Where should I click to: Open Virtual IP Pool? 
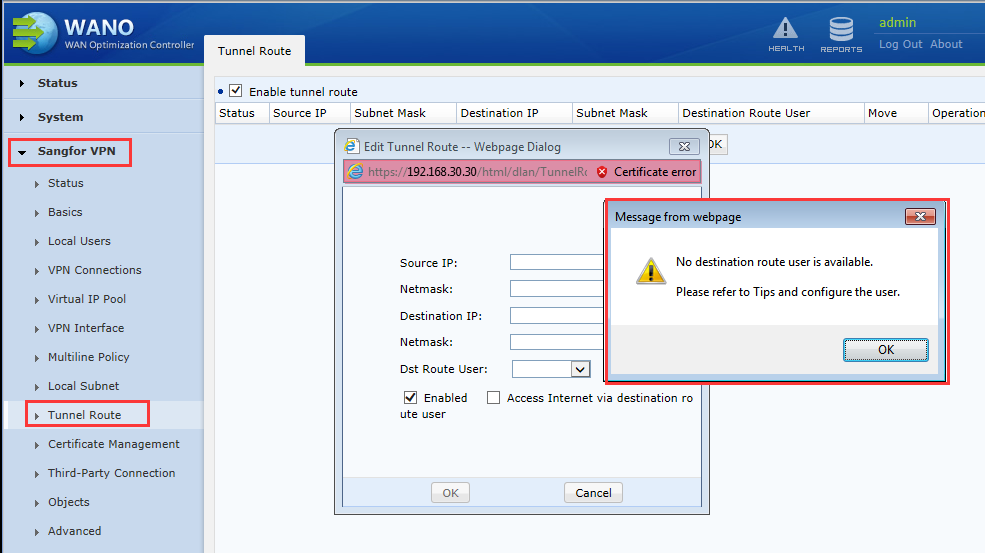coord(87,298)
